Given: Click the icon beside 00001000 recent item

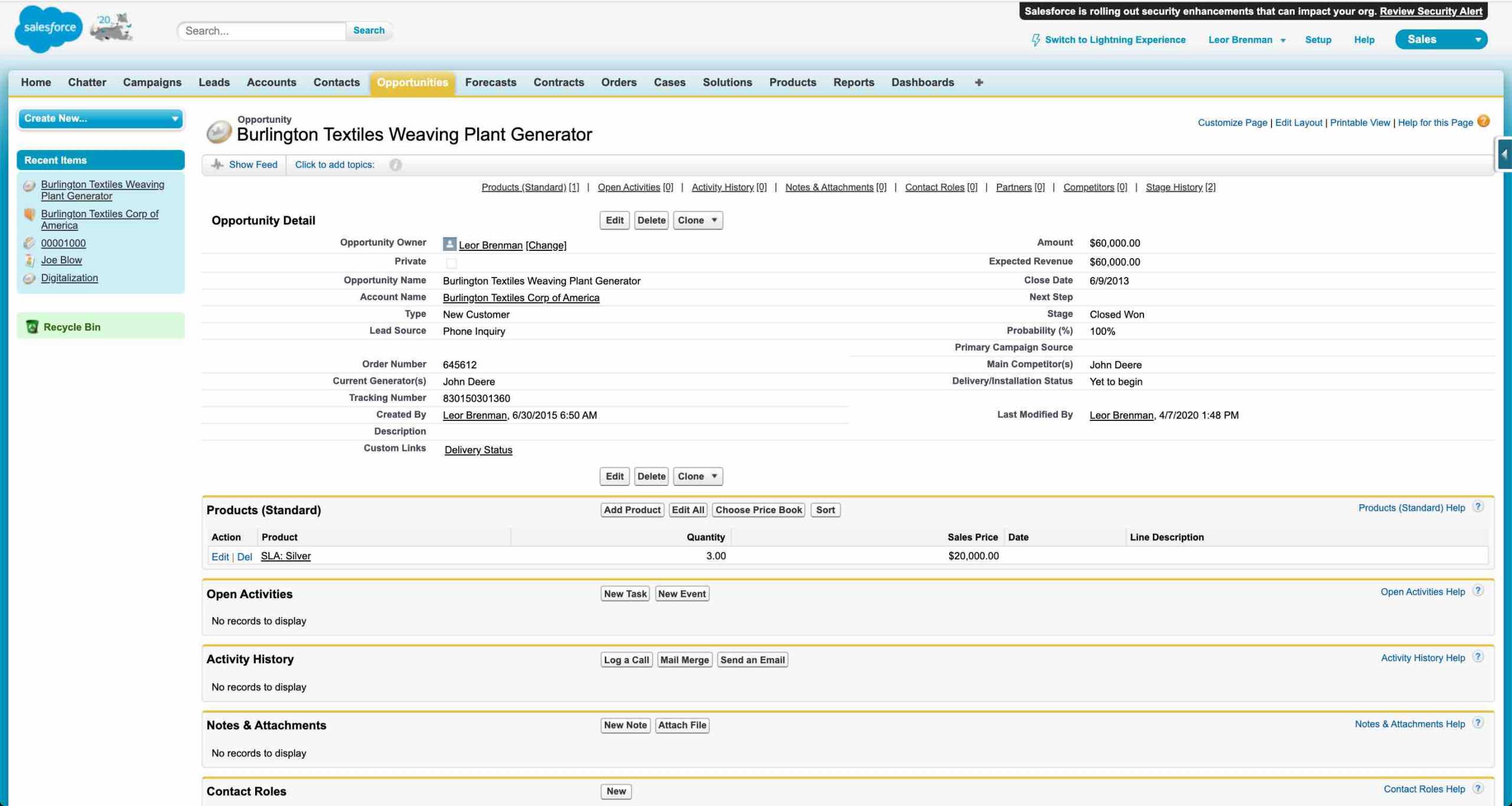Looking at the screenshot, I should [x=29, y=243].
